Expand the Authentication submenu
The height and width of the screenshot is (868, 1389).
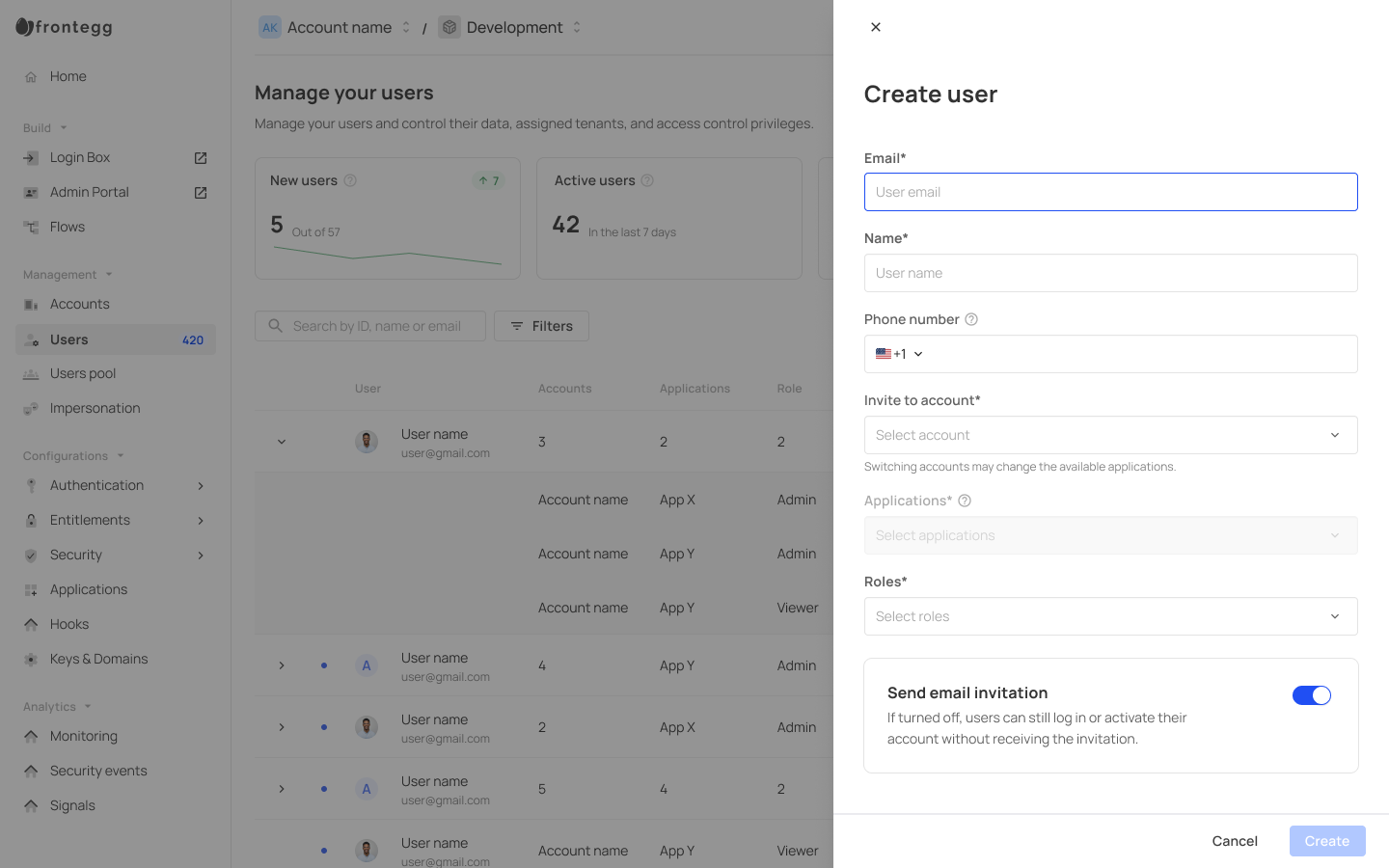[x=201, y=486]
